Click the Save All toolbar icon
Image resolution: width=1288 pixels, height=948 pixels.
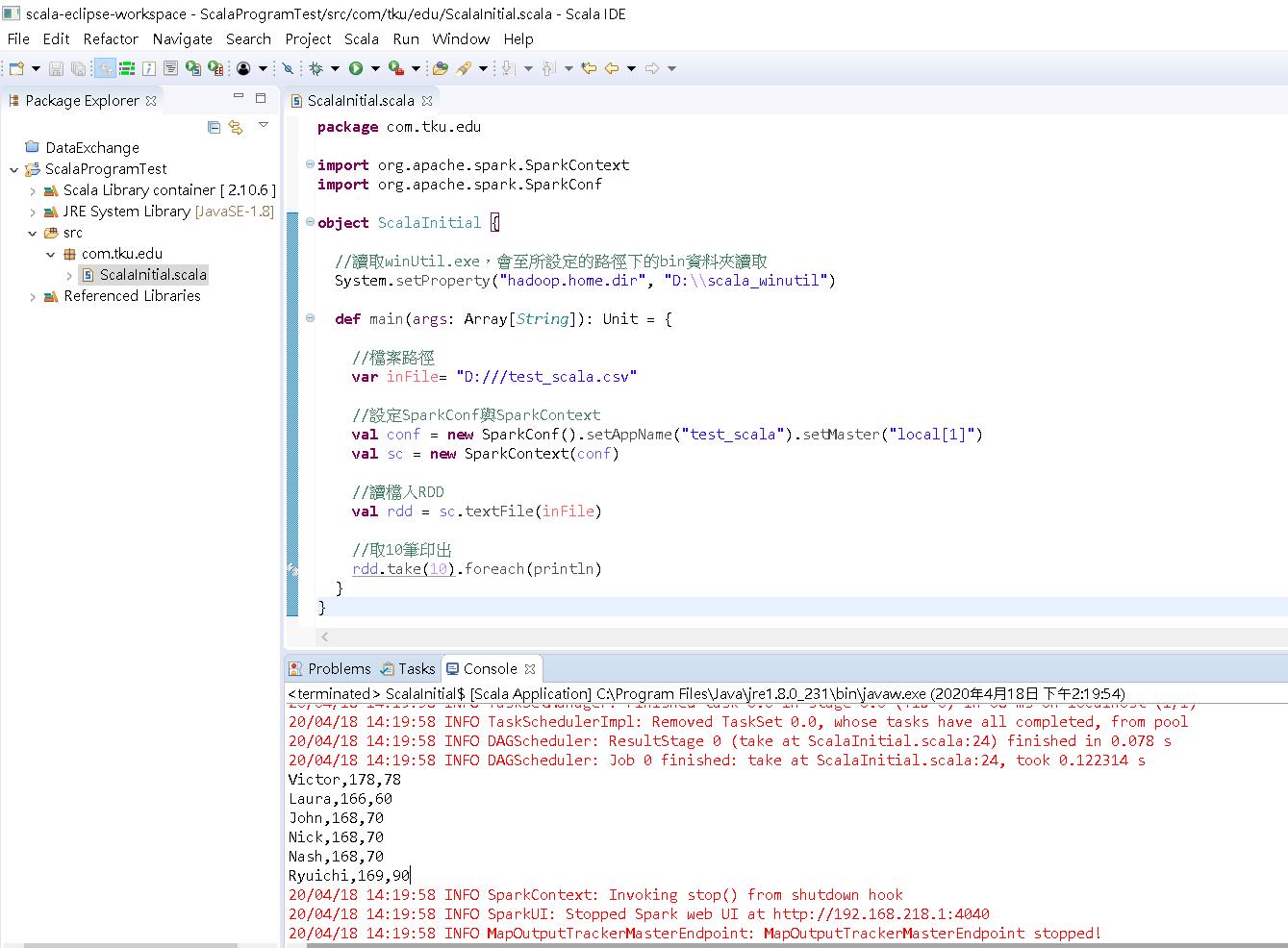tap(78, 68)
